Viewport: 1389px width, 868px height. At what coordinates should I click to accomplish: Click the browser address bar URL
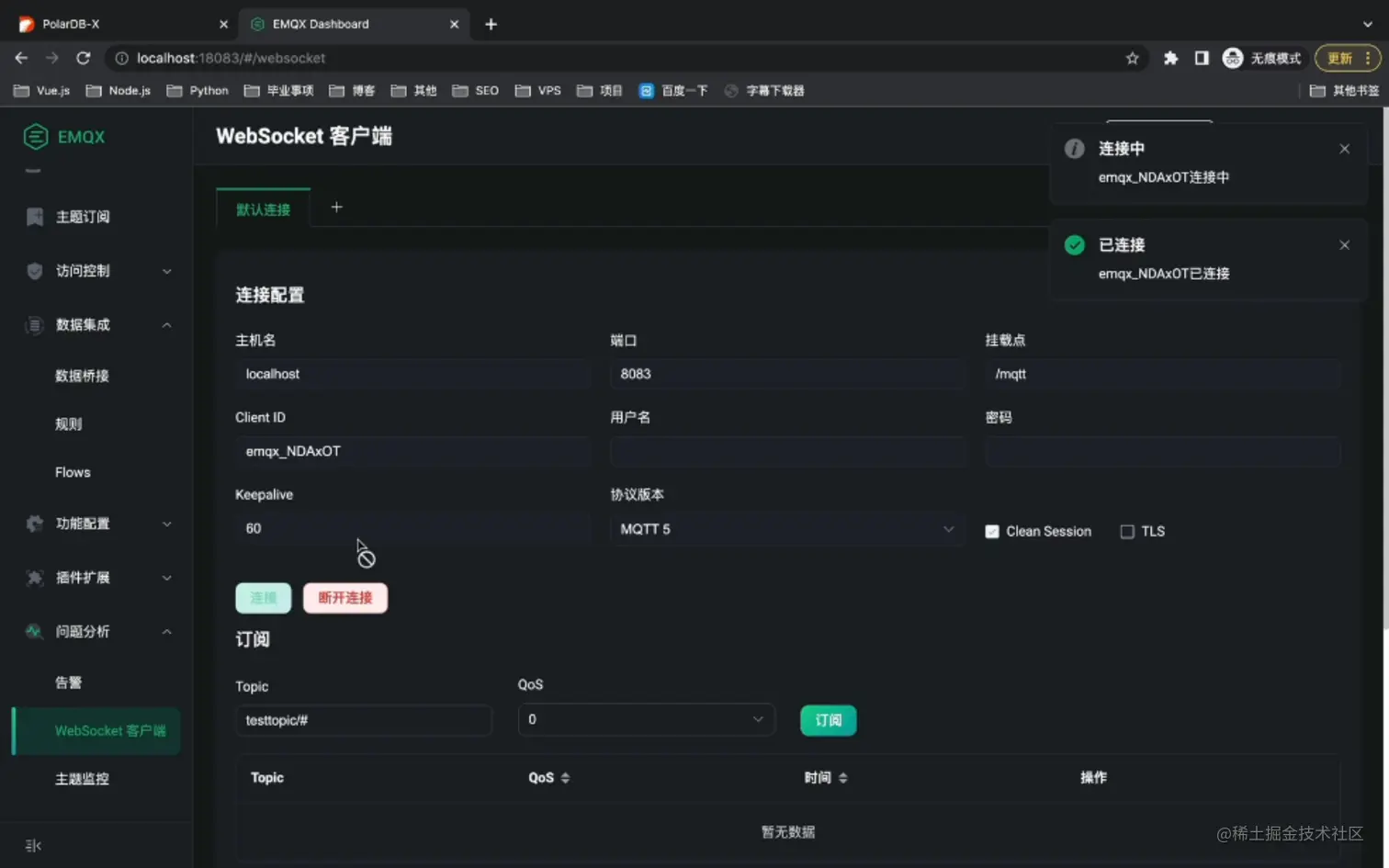pyautogui.click(x=231, y=58)
